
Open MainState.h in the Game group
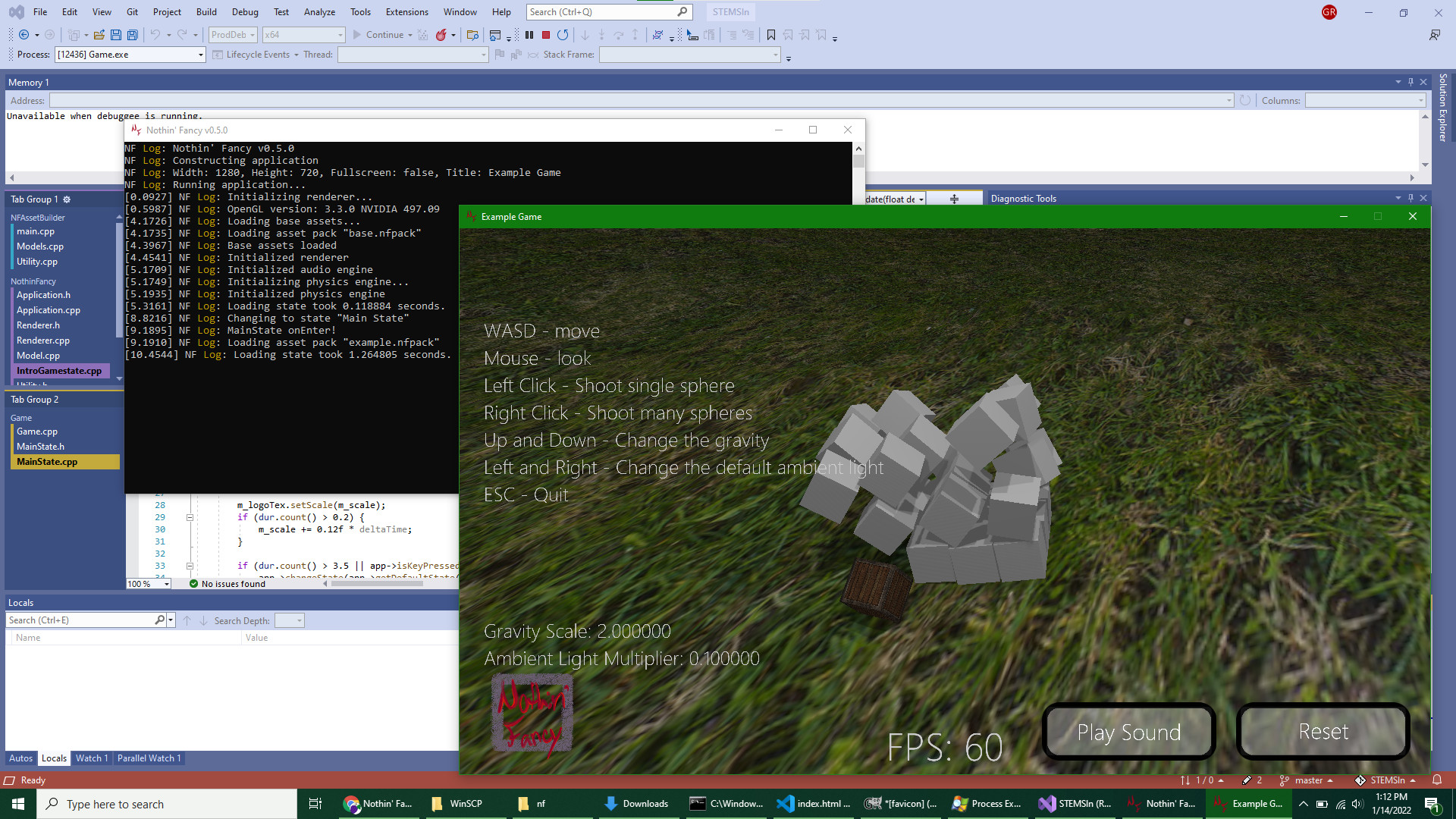click(x=40, y=447)
